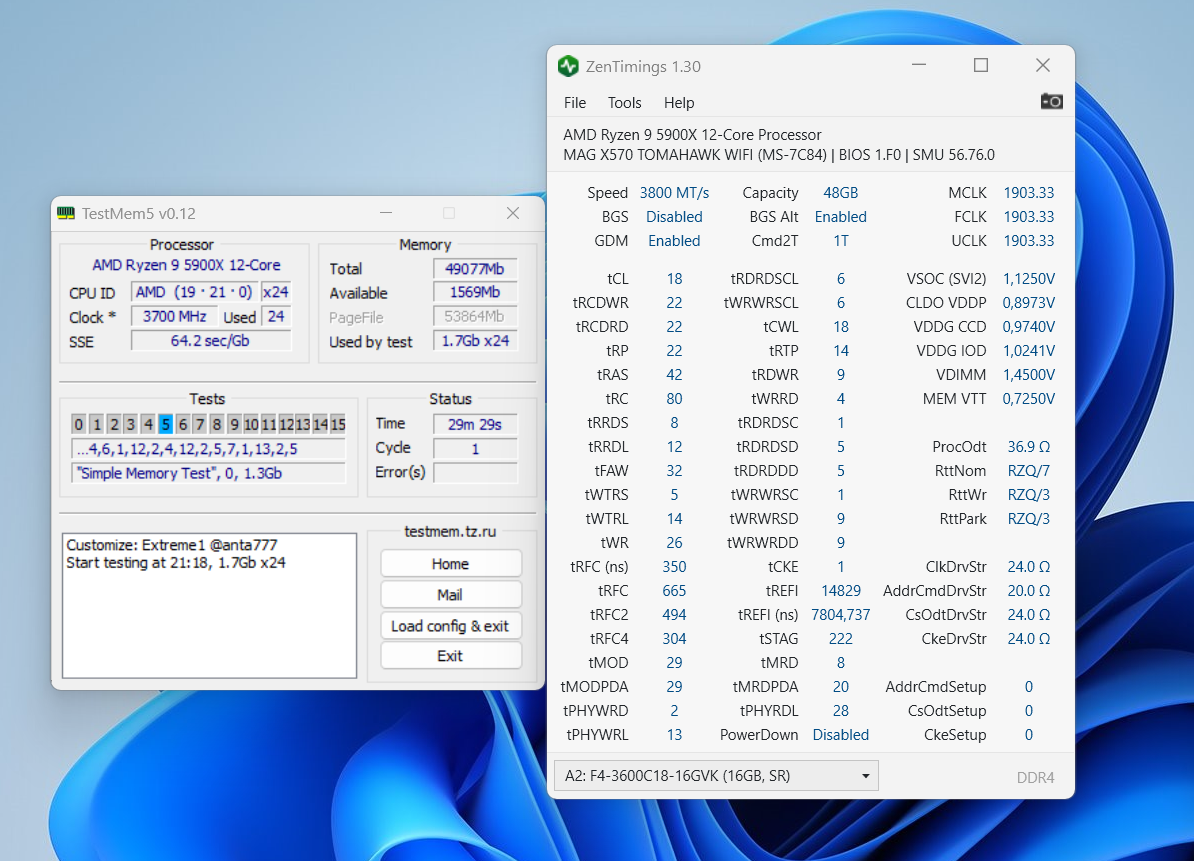Screen dimensions: 1194x861
Task: Click the tFAW value 32
Action: coord(674,470)
